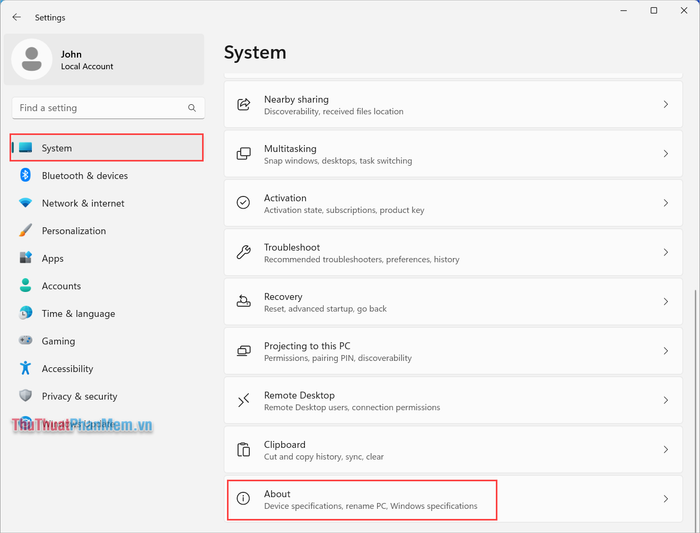The height and width of the screenshot is (533, 700).
Task: Maximize the Settings window
Action: [654, 10]
